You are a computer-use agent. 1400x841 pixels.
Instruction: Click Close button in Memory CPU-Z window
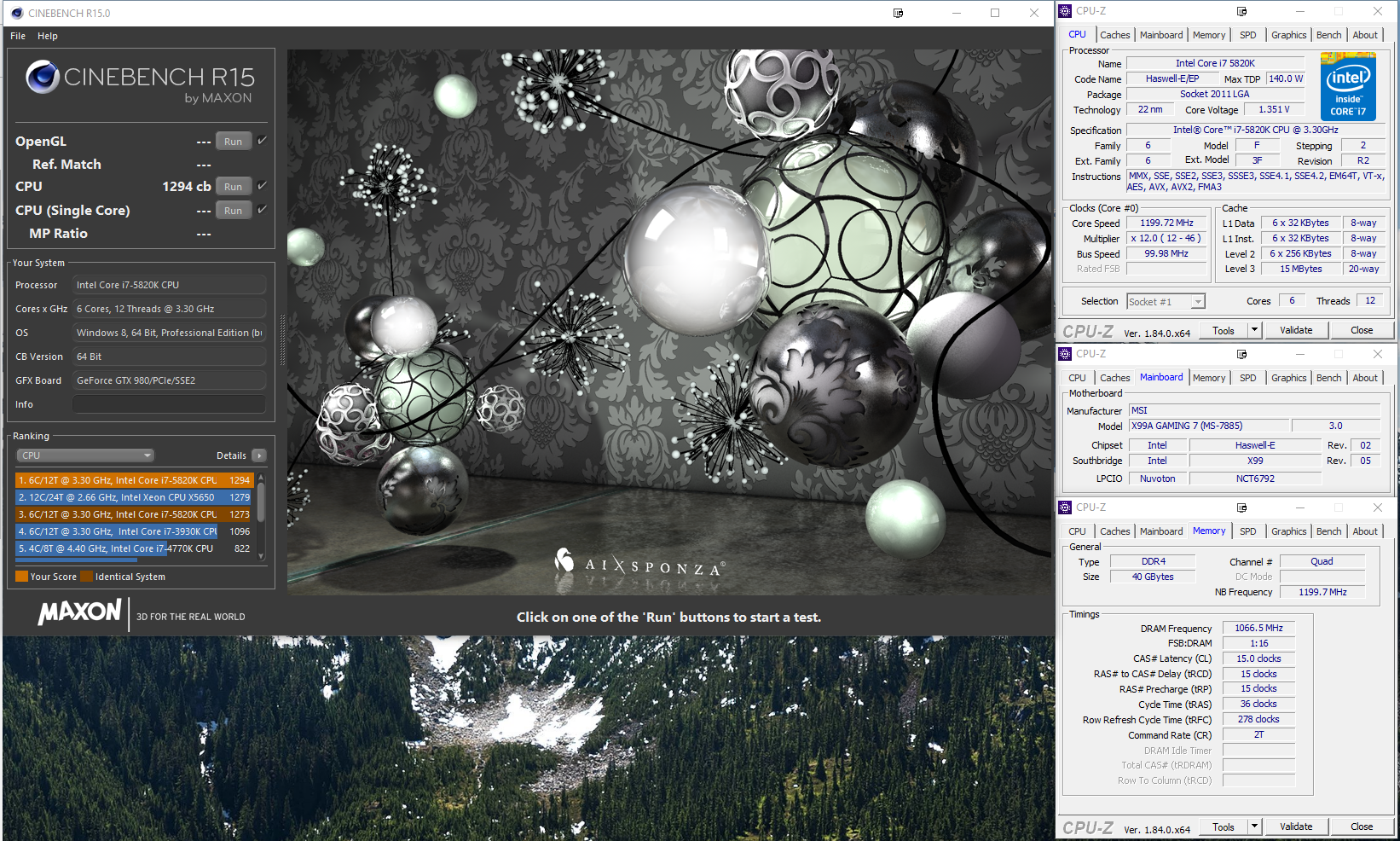click(1362, 826)
